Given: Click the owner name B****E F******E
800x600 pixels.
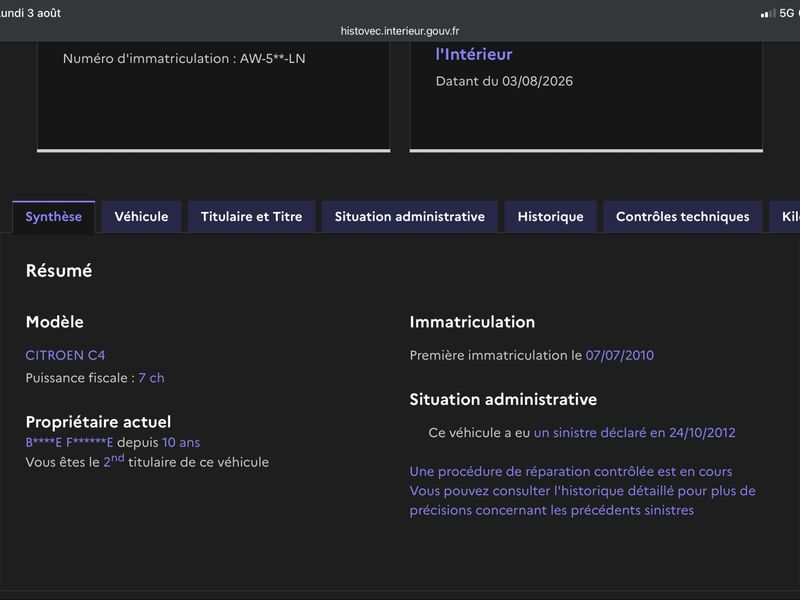Looking at the screenshot, I should point(69,442).
